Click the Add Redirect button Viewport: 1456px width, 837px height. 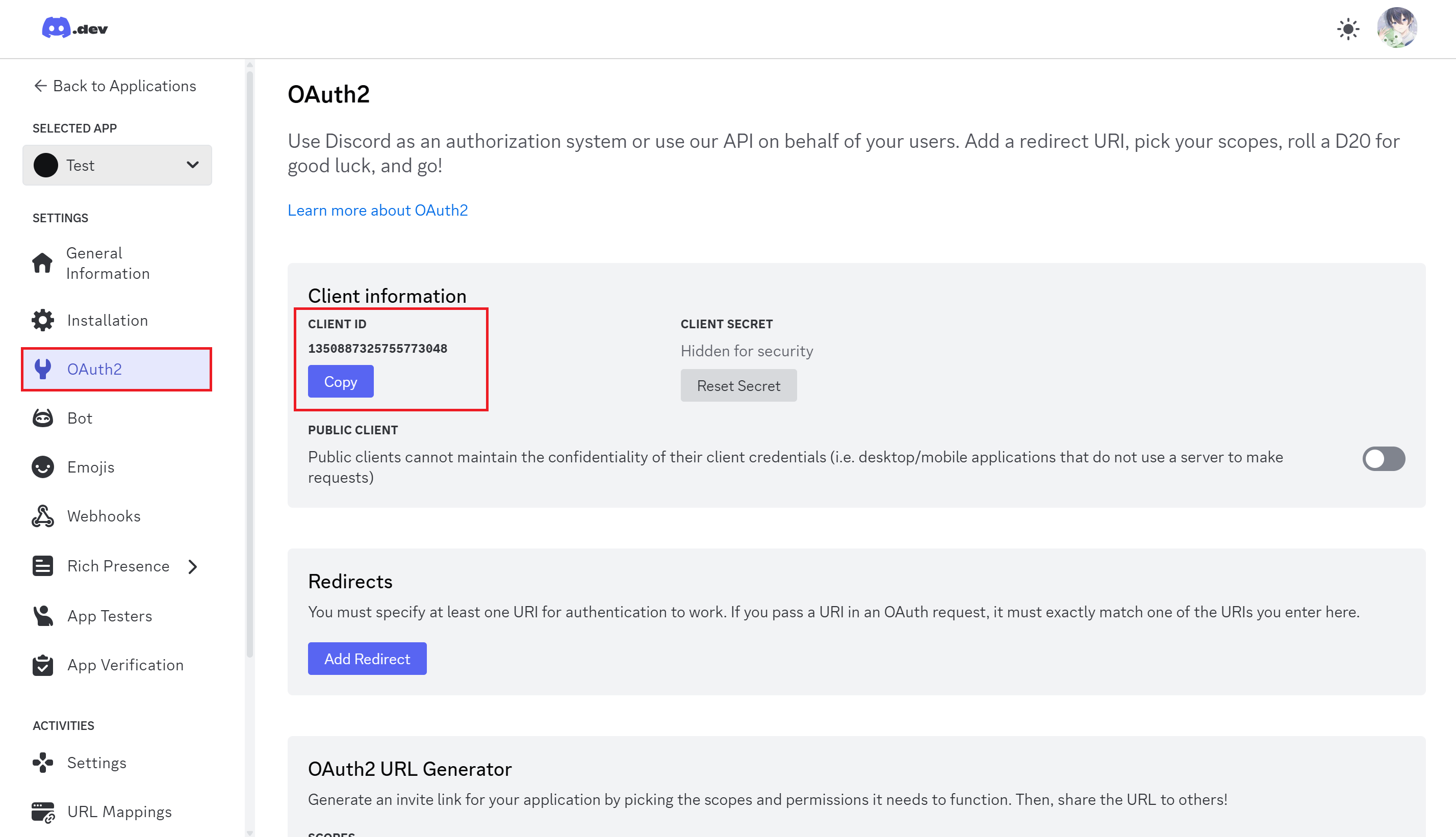pyautogui.click(x=367, y=659)
